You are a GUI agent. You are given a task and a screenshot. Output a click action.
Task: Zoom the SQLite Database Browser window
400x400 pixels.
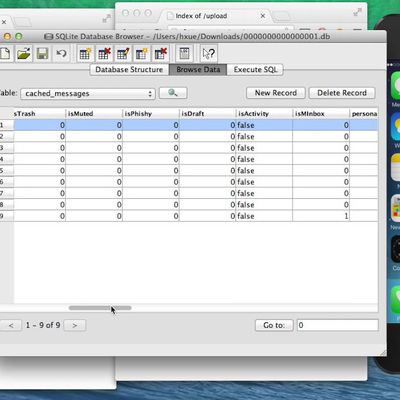point(19,36)
